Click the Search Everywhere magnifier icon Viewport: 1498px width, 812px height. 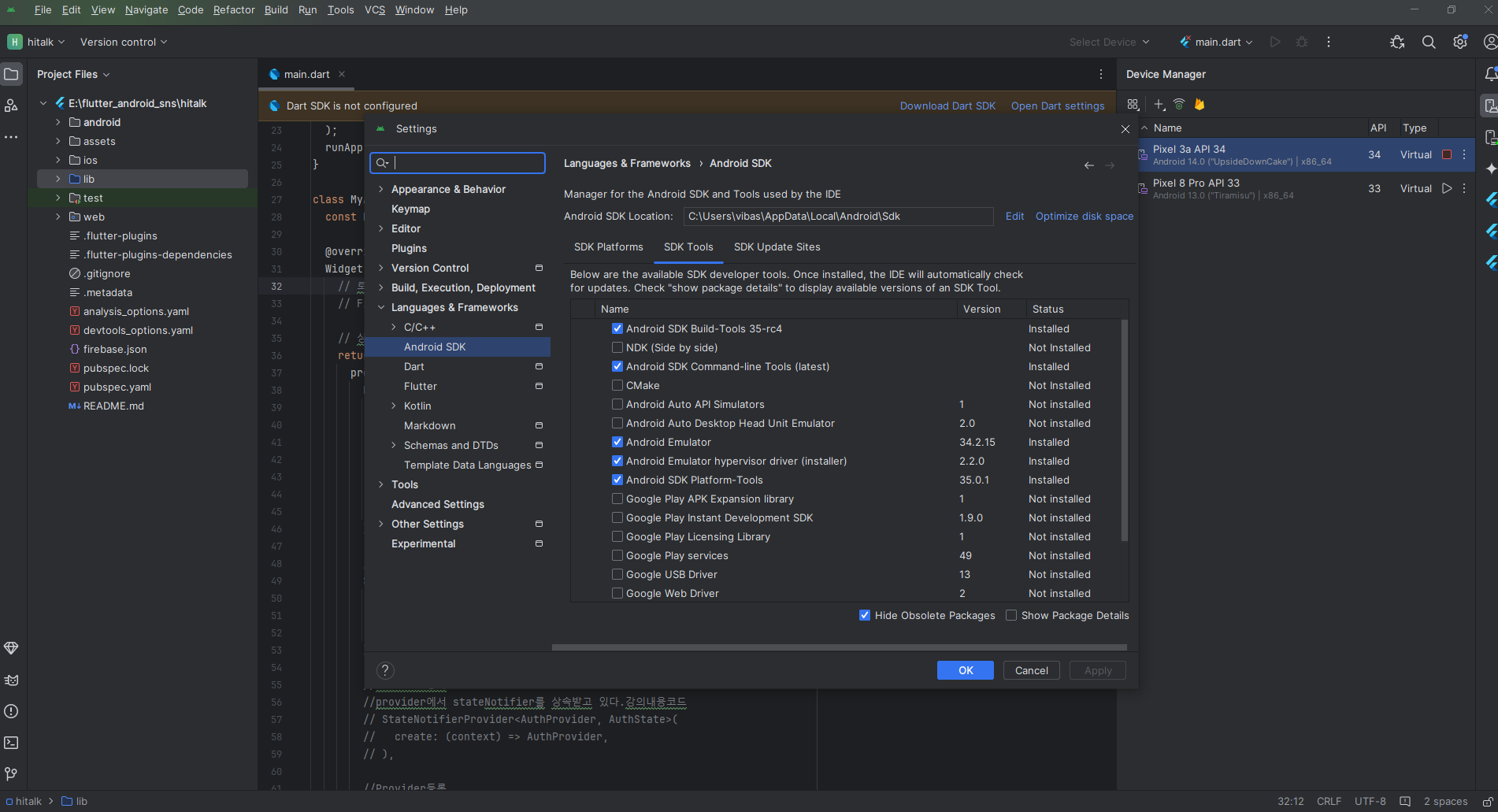tap(1429, 42)
